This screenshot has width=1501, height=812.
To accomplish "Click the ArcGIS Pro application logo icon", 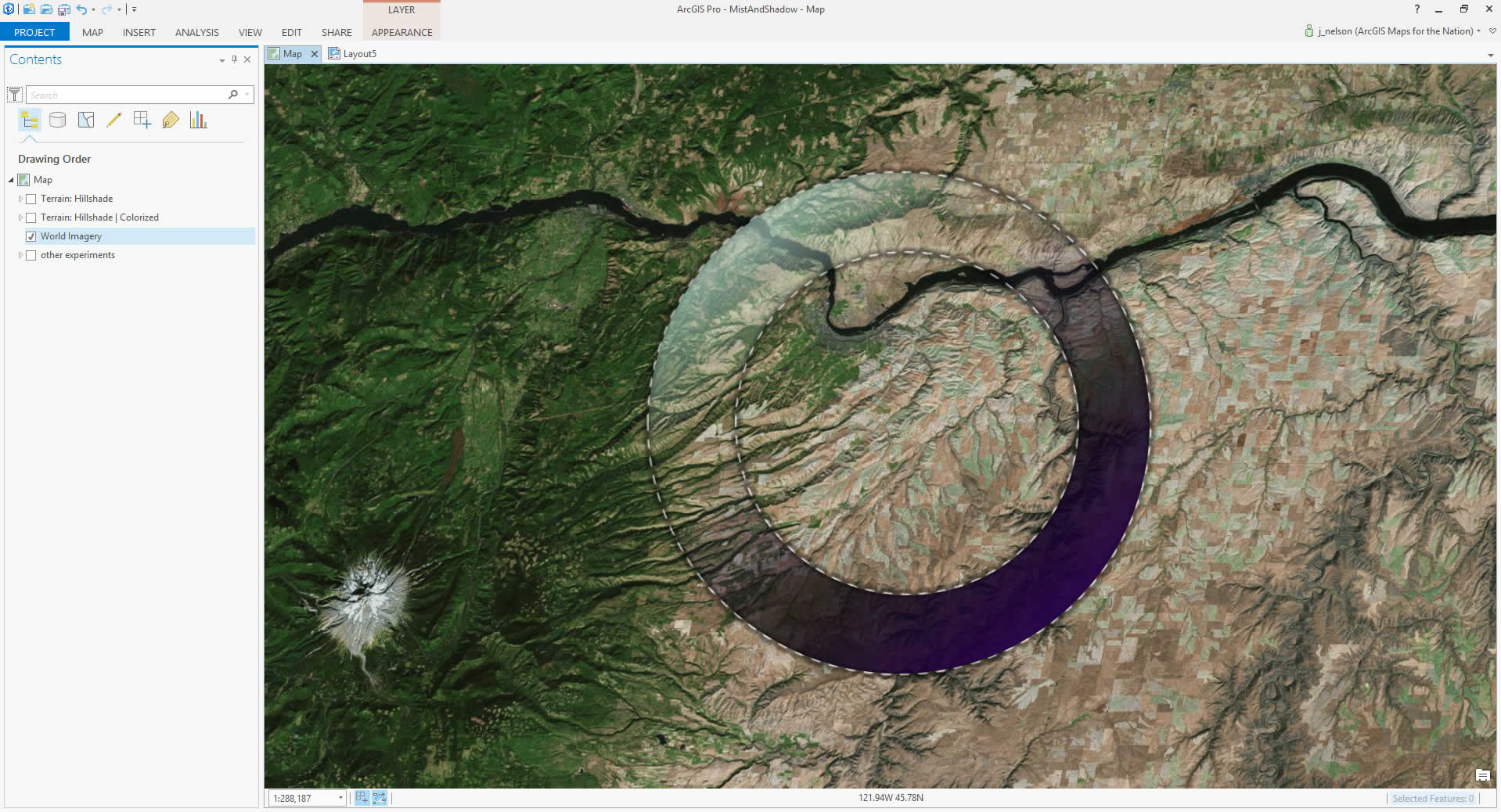I will click(9, 9).
